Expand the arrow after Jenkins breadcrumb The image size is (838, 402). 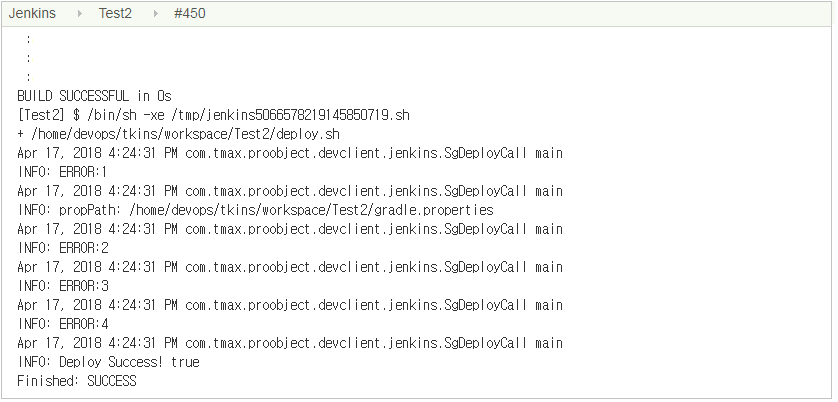pos(80,13)
